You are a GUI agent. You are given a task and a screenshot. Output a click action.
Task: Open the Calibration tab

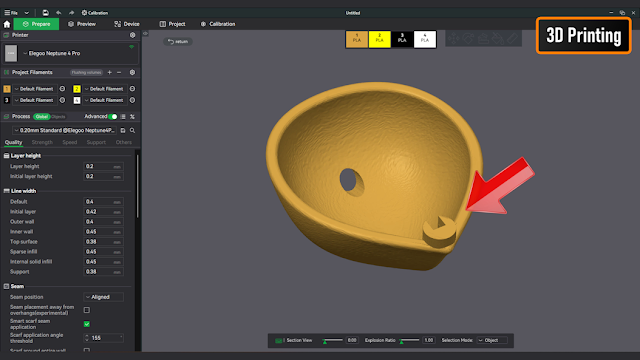point(218,24)
